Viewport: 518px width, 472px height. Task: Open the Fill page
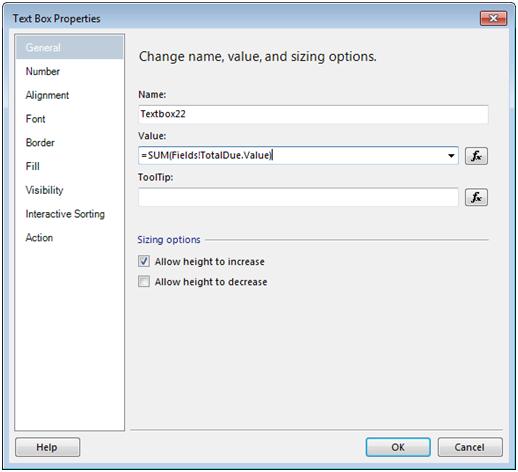(33, 166)
